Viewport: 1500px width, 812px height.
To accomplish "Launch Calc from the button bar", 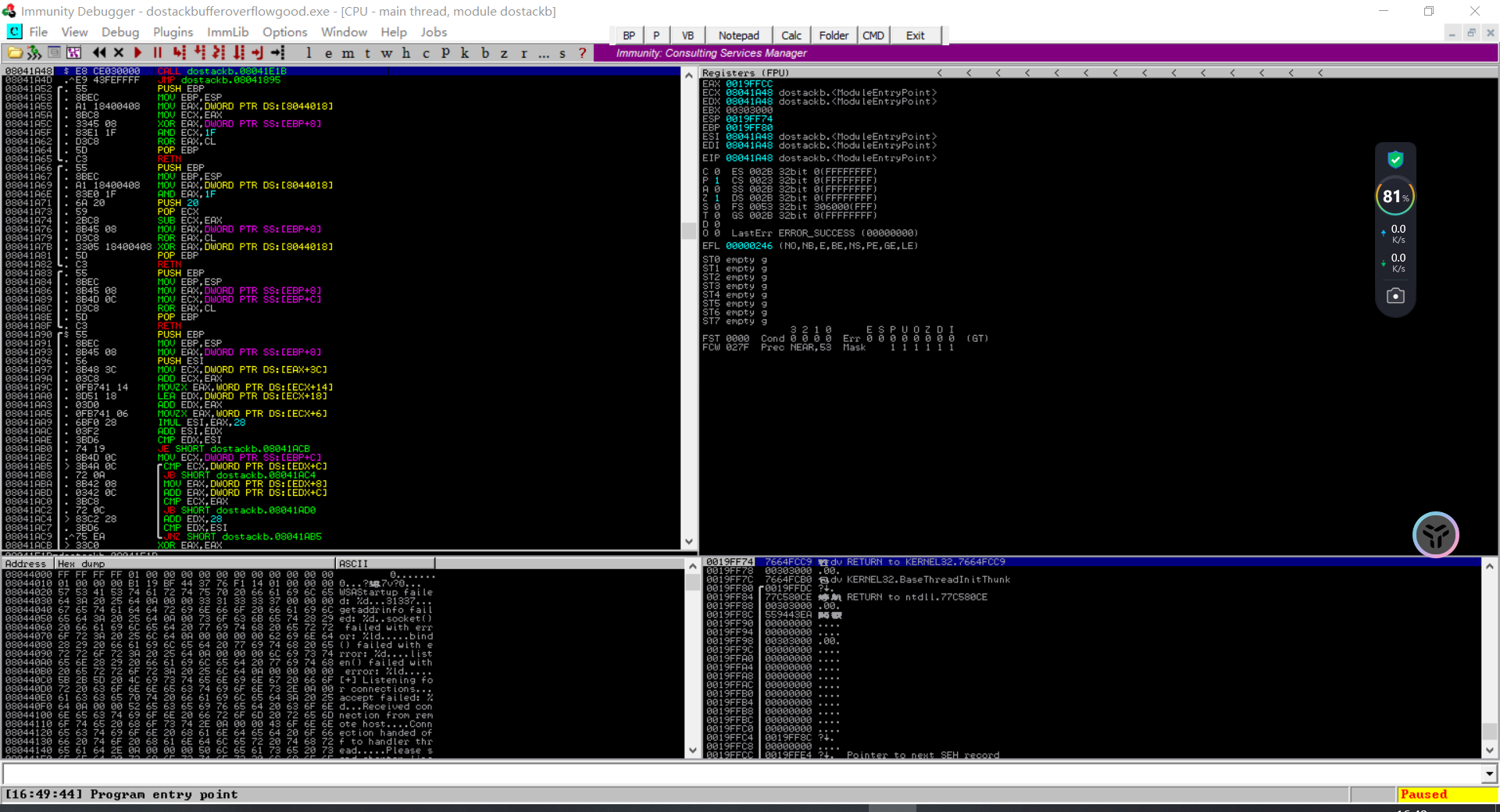I will [x=791, y=35].
